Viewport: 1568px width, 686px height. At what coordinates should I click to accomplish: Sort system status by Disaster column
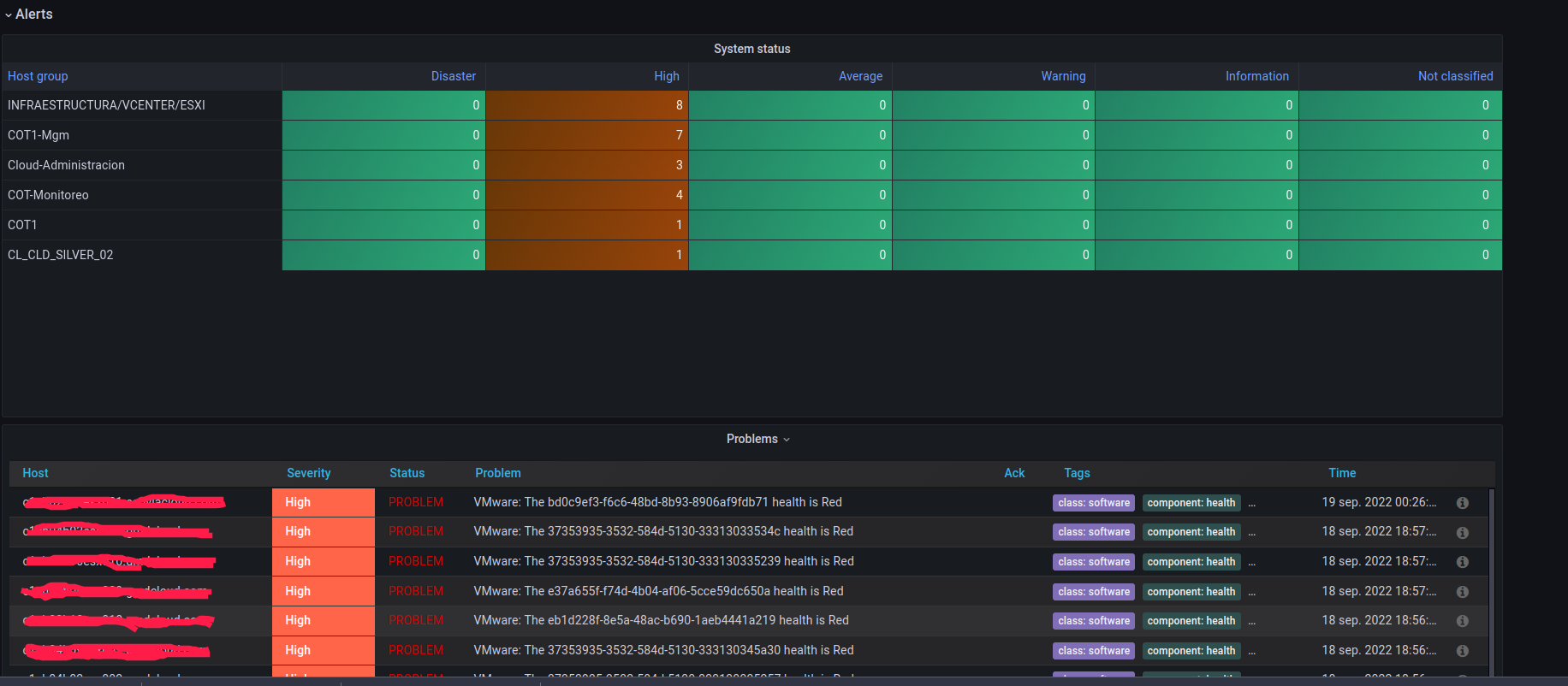(453, 76)
